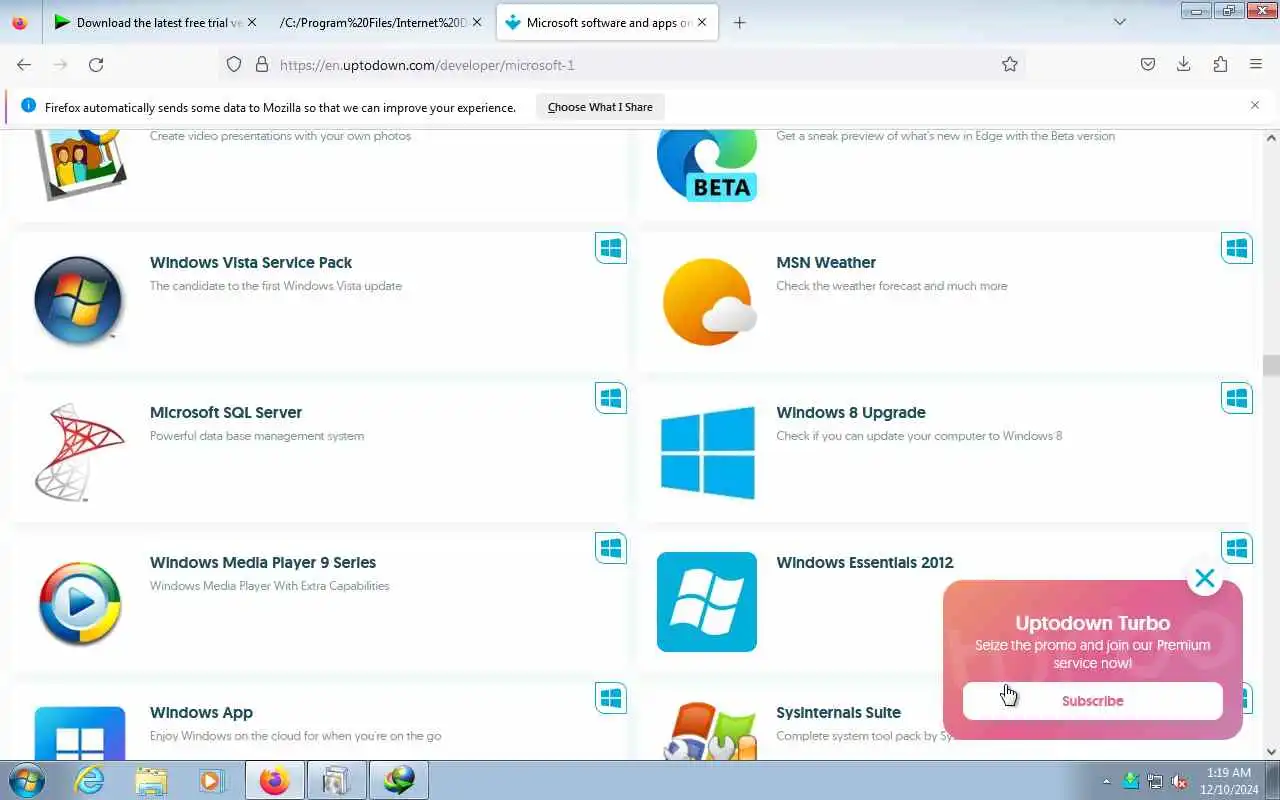
Task: Open the Windows Vista Service Pack orb icon
Action: click(79, 301)
